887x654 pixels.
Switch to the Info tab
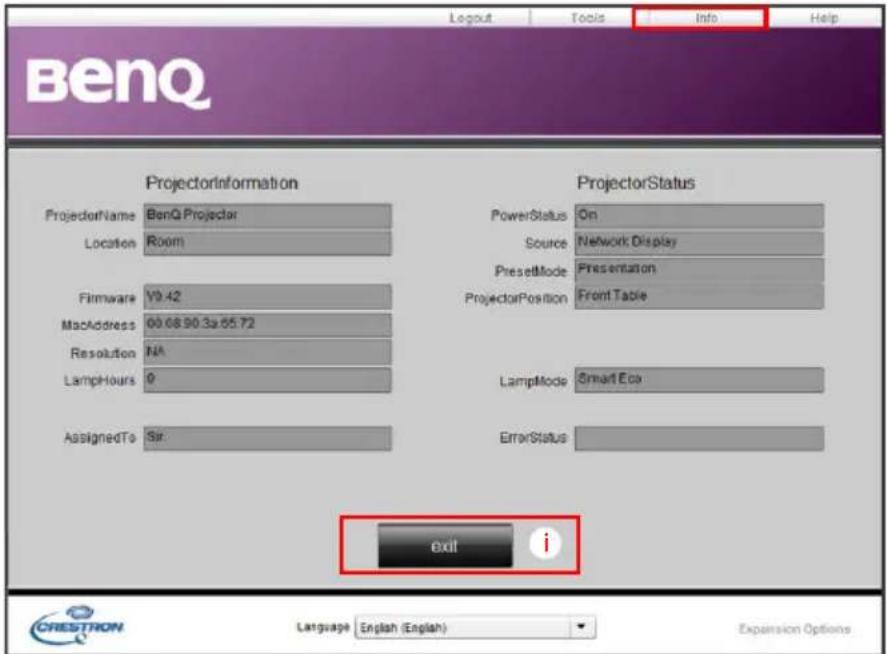(x=705, y=18)
